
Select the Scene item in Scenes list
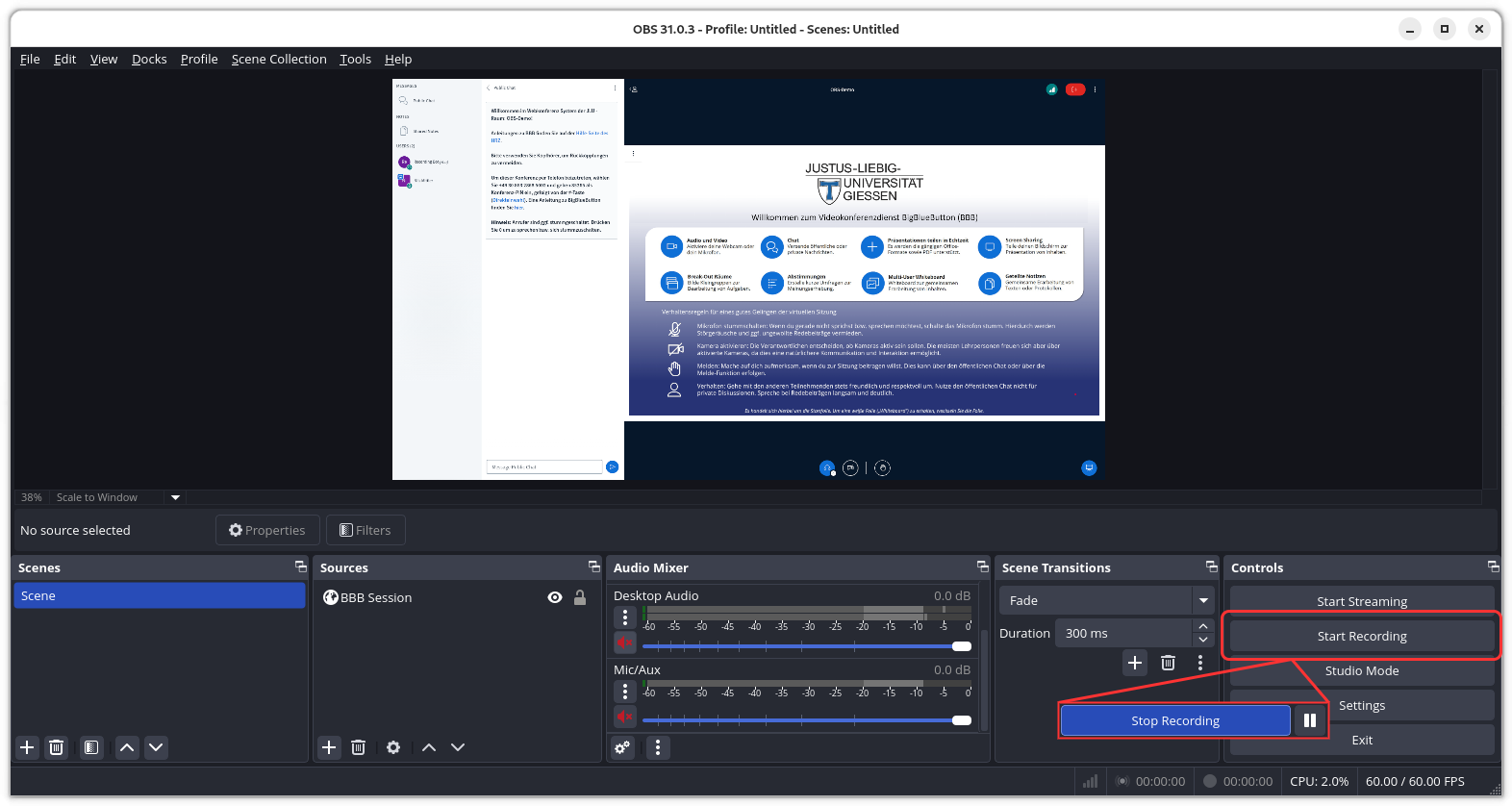pyautogui.click(x=160, y=595)
